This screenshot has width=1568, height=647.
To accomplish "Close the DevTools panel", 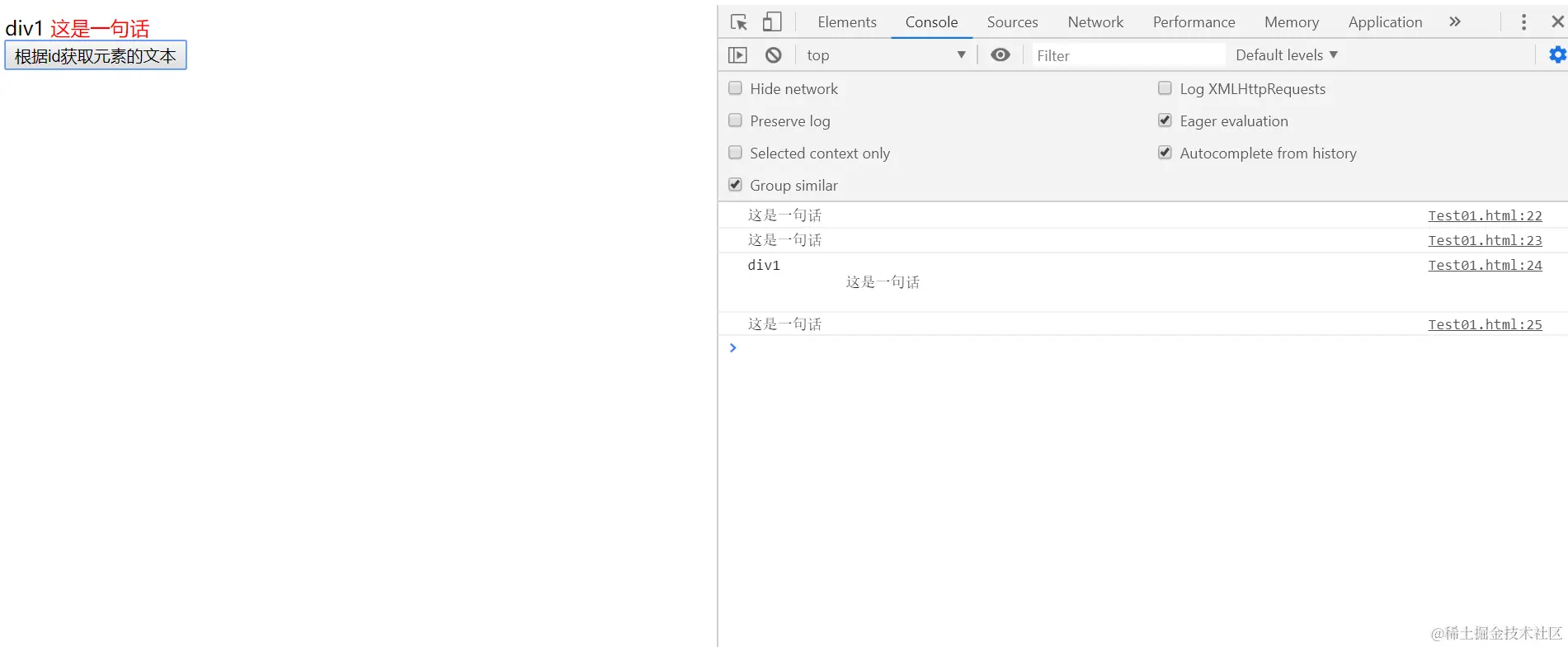I will pyautogui.click(x=1557, y=22).
